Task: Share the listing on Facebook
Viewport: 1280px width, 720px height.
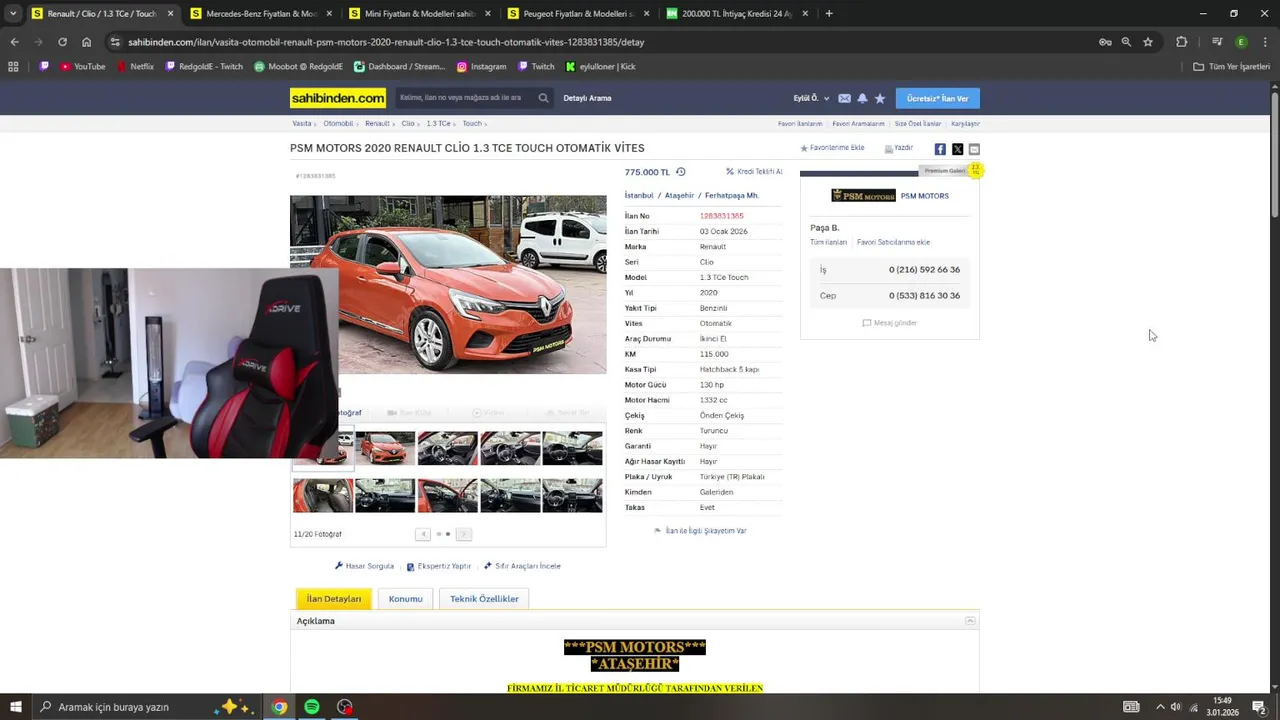Action: 940,149
